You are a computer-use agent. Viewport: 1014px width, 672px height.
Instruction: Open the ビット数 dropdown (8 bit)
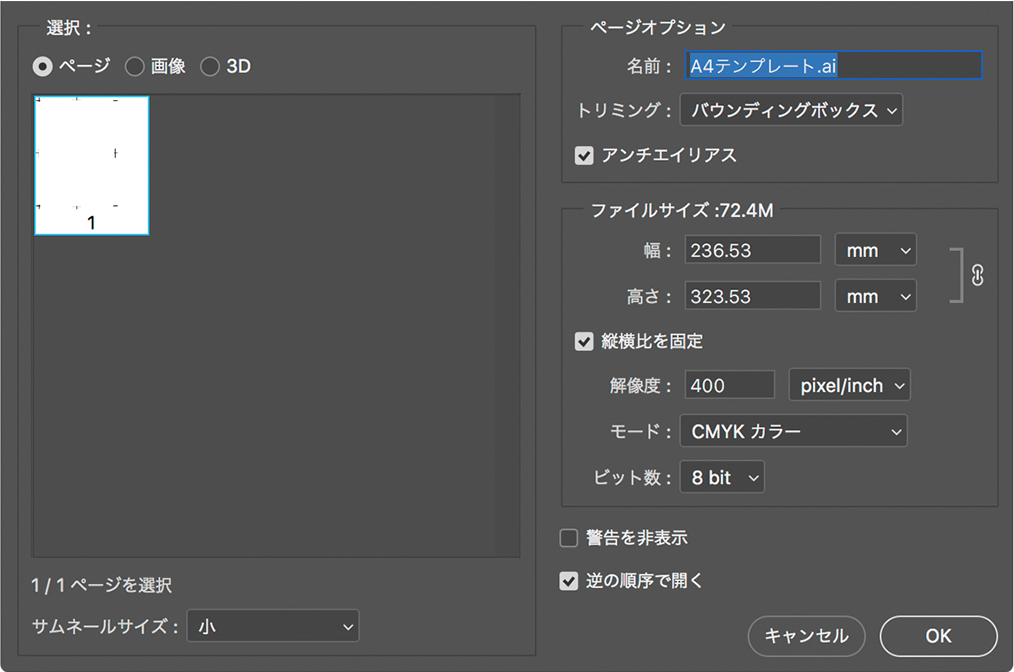(x=722, y=477)
